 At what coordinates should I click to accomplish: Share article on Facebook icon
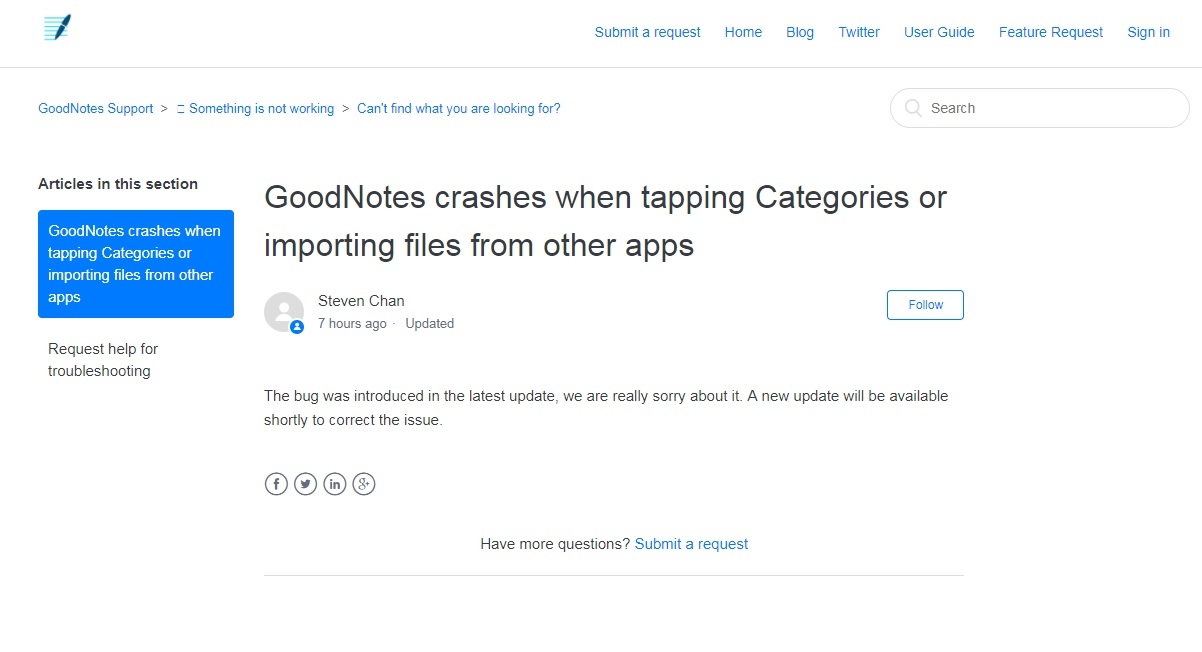tap(276, 484)
